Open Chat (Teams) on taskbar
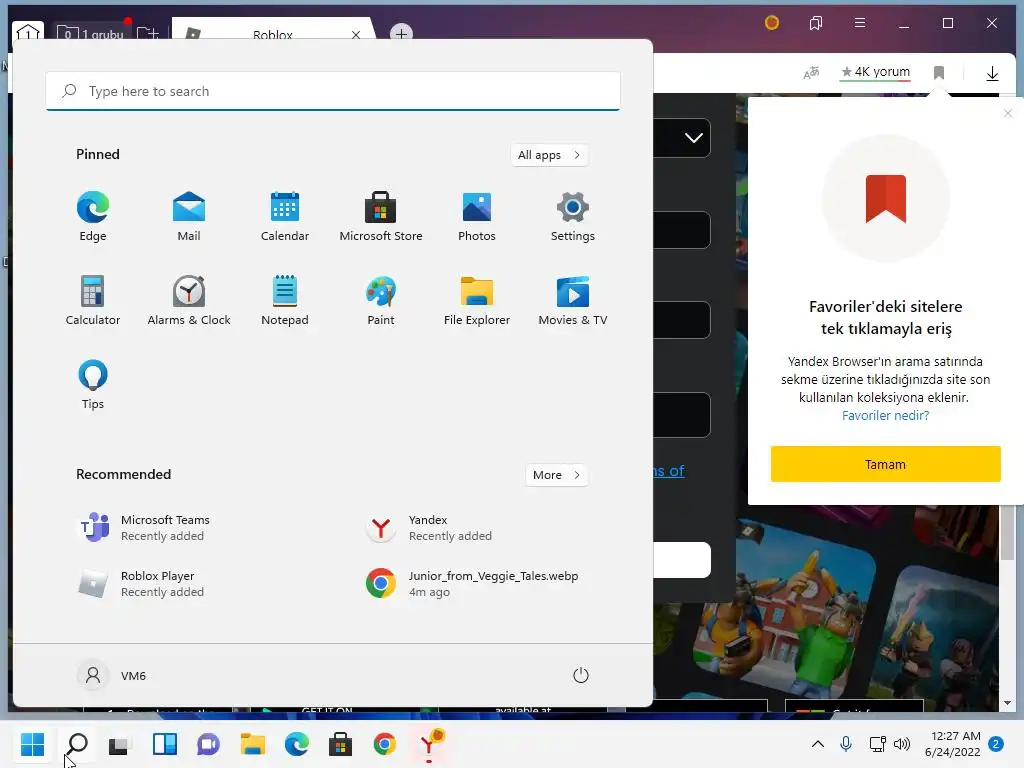This screenshot has width=1024, height=768. click(x=208, y=744)
